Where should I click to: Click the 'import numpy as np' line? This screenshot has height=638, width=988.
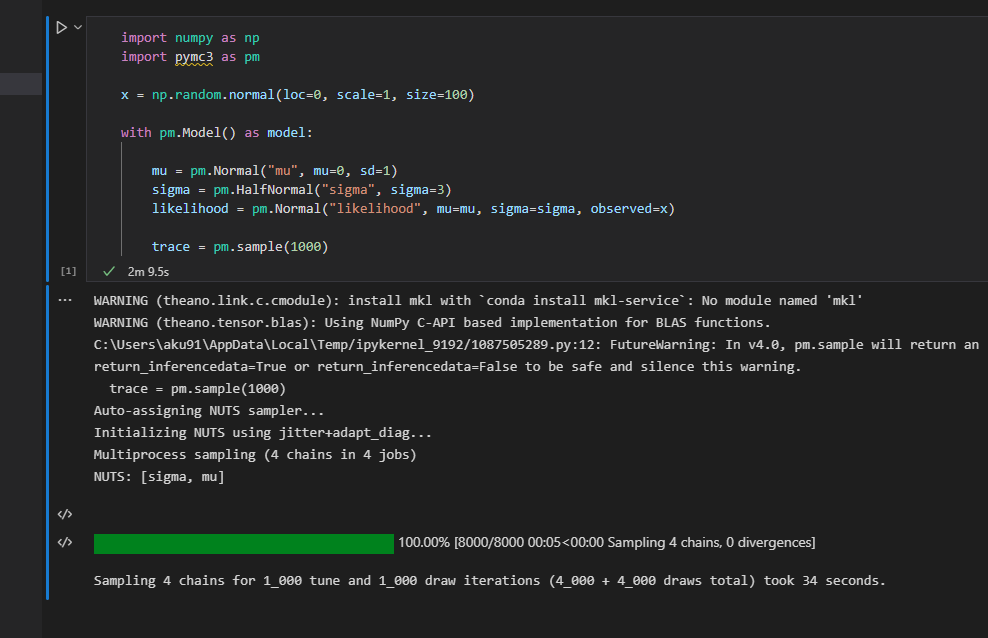[x=190, y=38]
